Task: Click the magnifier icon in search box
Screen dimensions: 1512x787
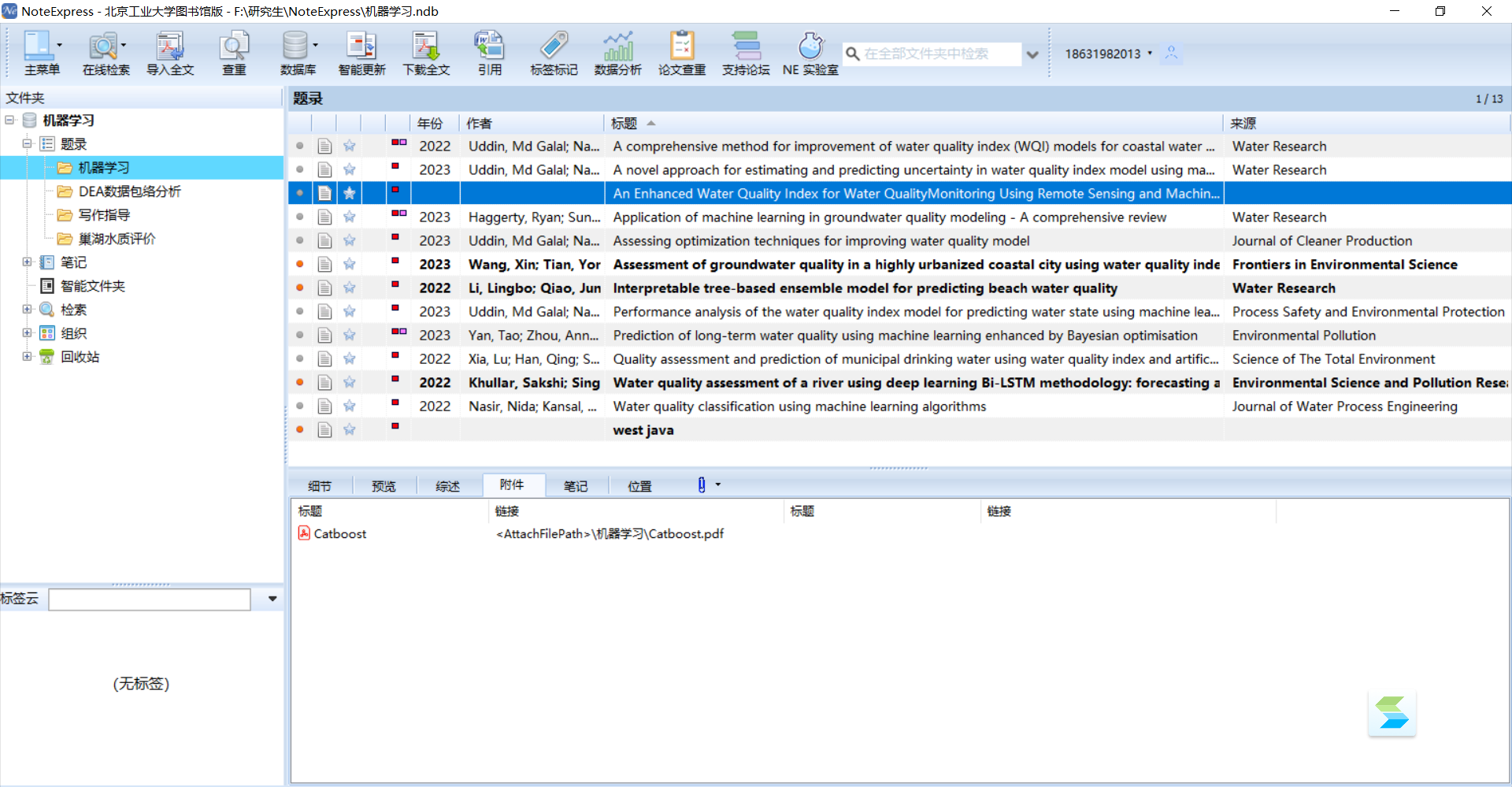Action: pos(852,54)
